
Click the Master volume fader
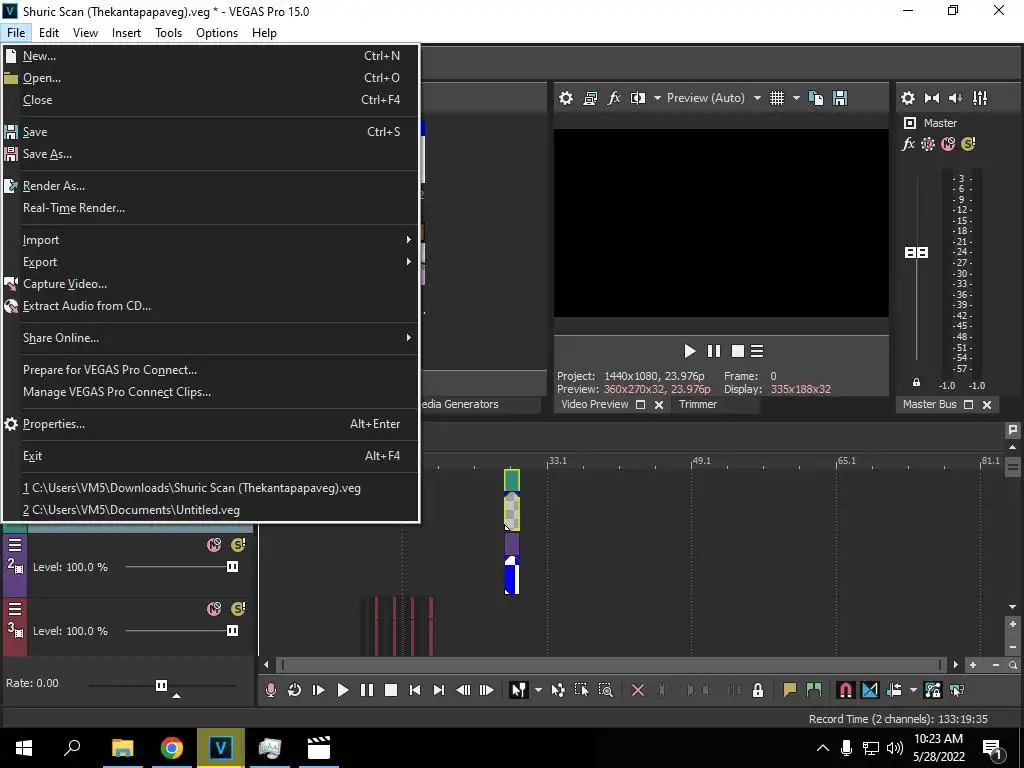click(916, 252)
